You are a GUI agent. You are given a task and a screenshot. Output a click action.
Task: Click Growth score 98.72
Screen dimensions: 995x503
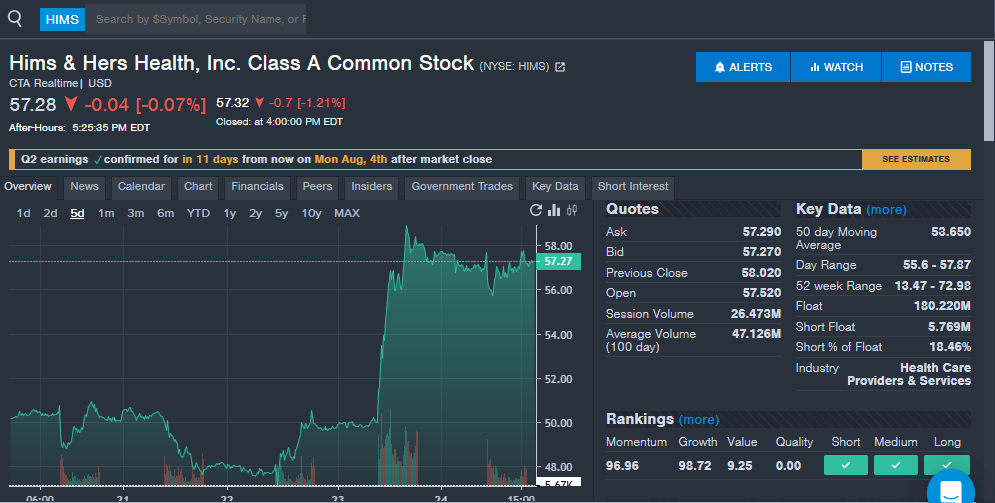(694, 466)
